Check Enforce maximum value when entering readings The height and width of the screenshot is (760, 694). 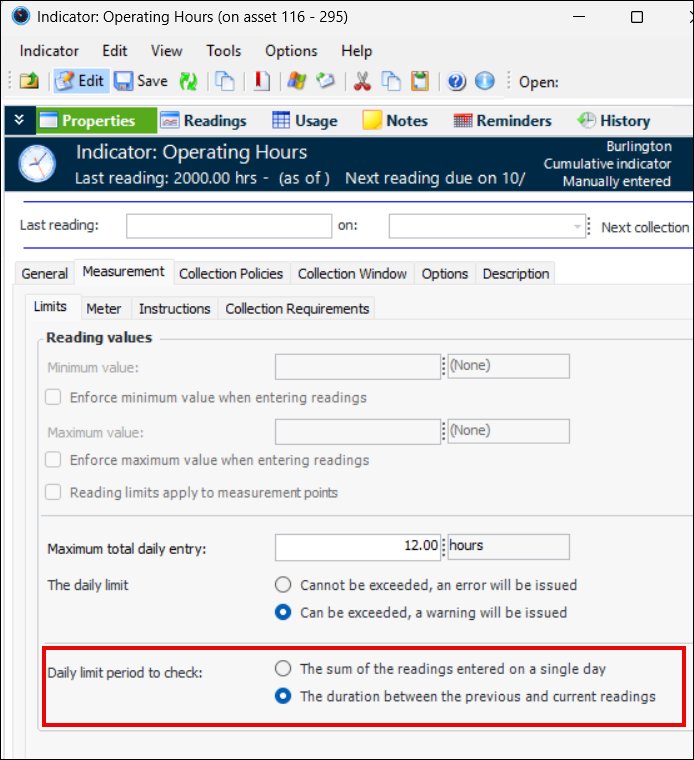(53, 459)
